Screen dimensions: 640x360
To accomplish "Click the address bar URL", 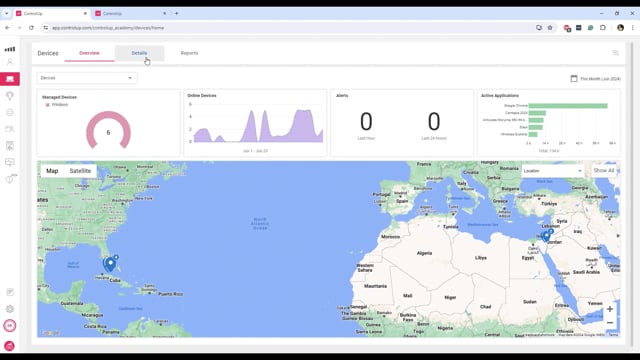I will 108,28.
